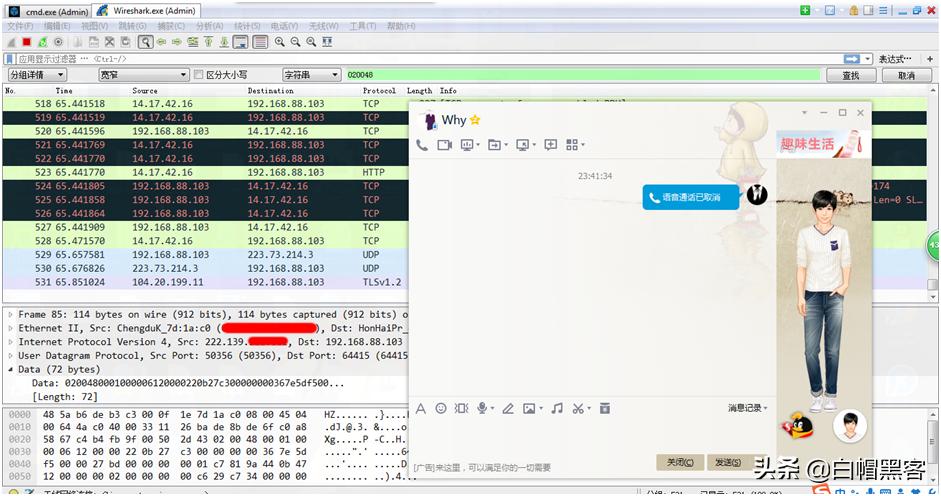Click the round avatar in side panel
The image size is (941, 496).
pos(850,426)
